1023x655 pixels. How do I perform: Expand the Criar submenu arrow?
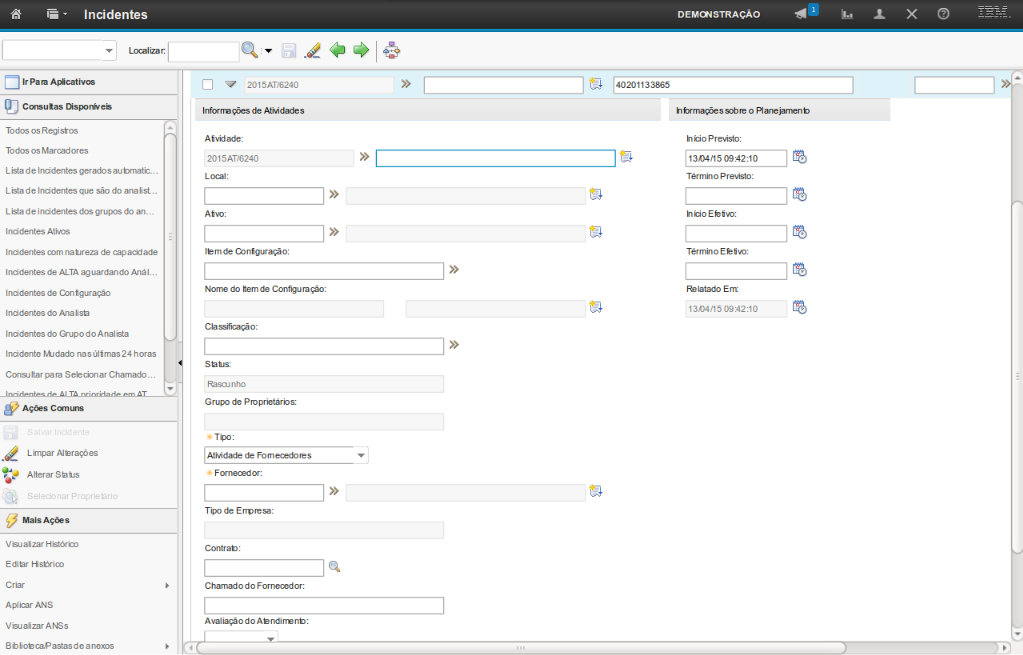click(x=167, y=585)
